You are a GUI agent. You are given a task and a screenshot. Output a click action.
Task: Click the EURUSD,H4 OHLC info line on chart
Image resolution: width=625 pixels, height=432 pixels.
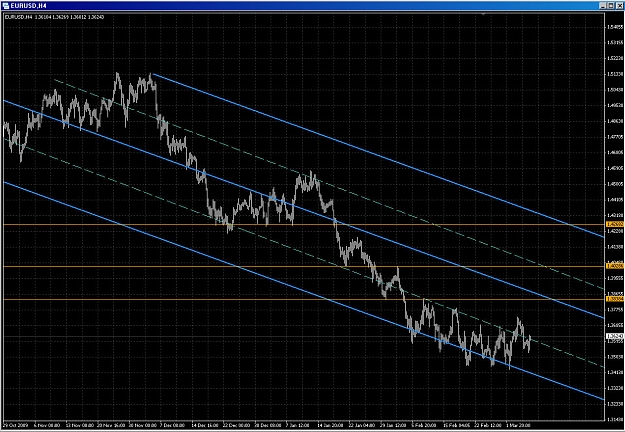55,17
